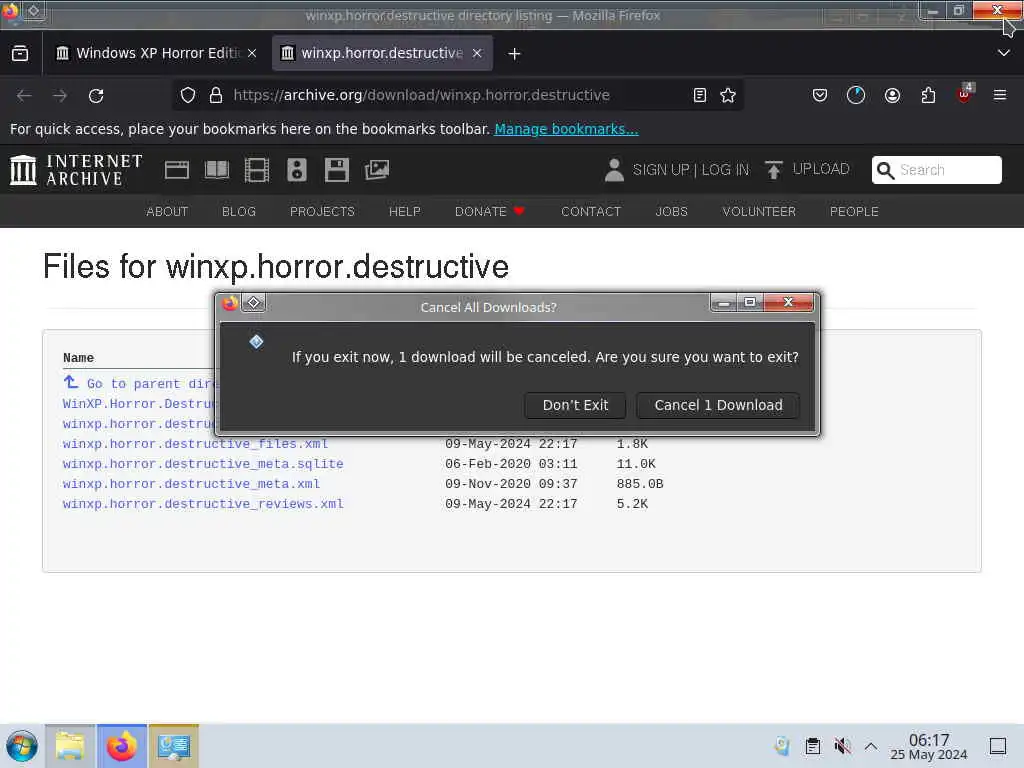Click the archive Search field

coord(936,170)
